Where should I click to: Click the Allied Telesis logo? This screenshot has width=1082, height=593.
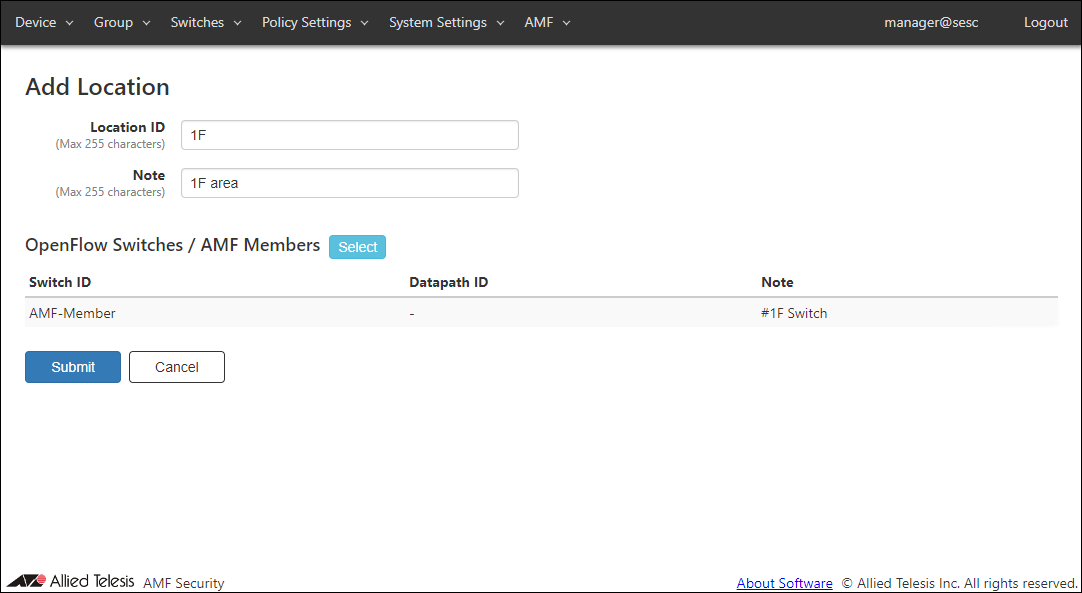70,581
